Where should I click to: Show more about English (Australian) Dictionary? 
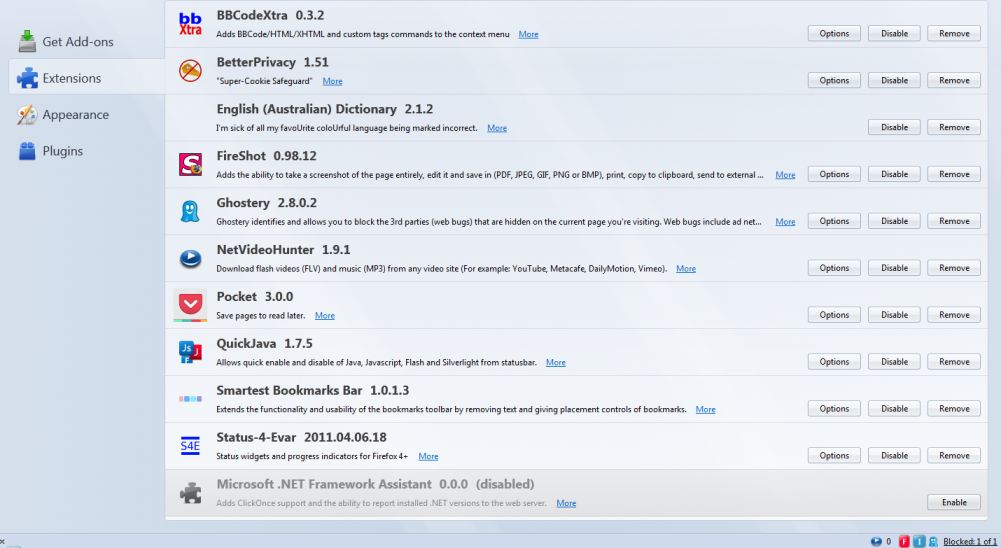pos(496,128)
